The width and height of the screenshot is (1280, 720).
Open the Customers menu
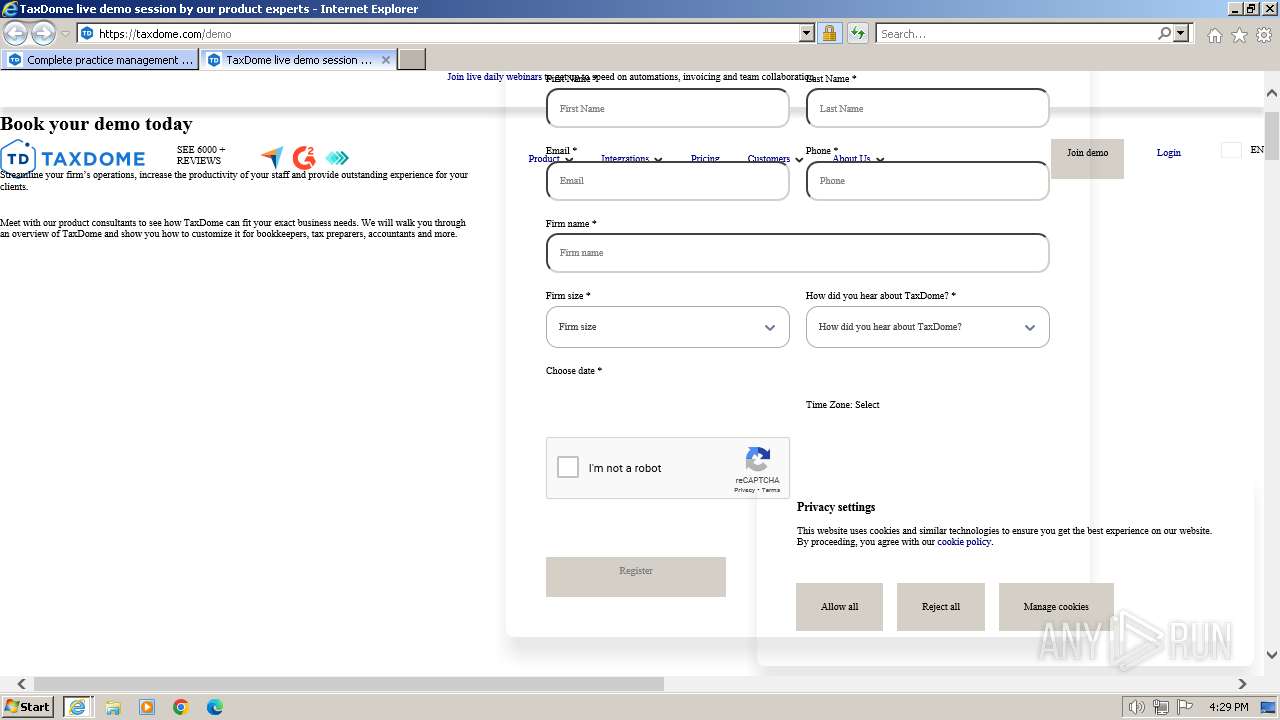[775, 159]
